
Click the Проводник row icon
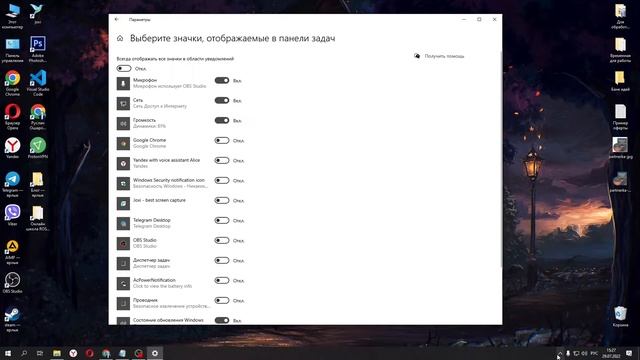point(123,303)
